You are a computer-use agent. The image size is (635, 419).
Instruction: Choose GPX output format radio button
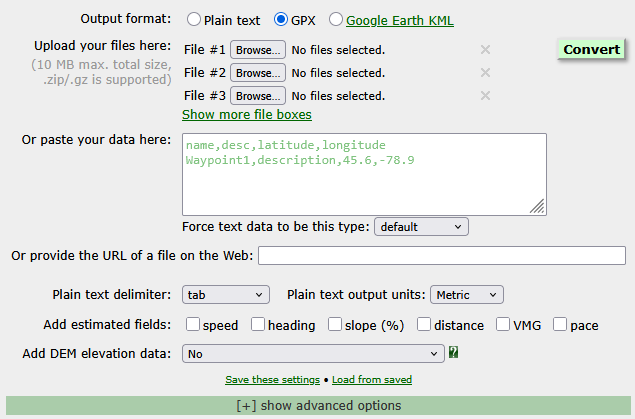click(280, 19)
